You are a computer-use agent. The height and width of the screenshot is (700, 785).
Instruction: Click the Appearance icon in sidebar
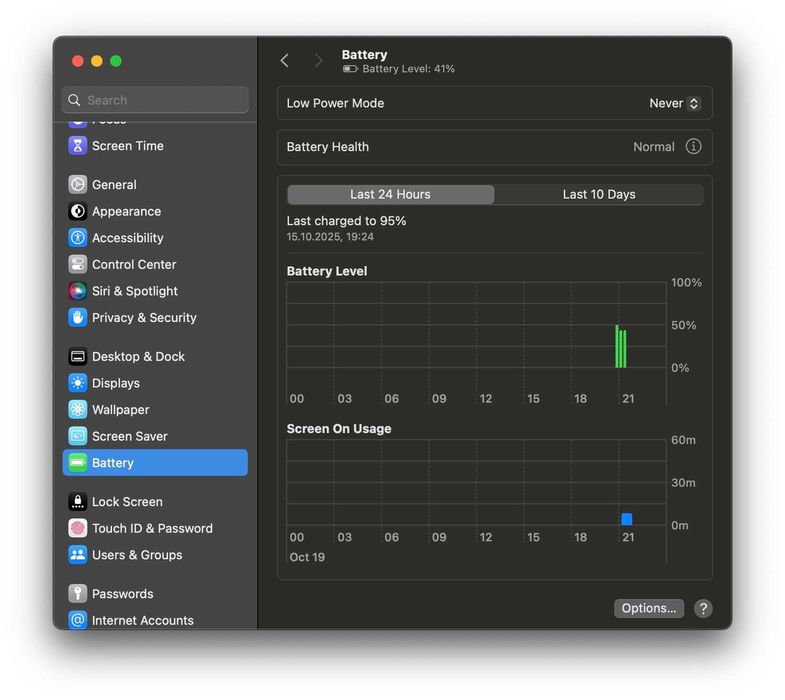77,211
